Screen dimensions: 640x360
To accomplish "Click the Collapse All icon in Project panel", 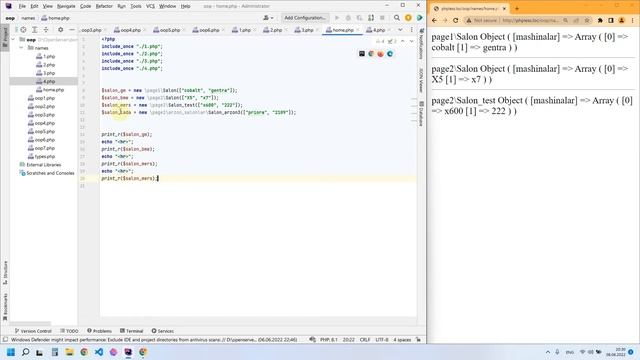I will tap(46, 30).
